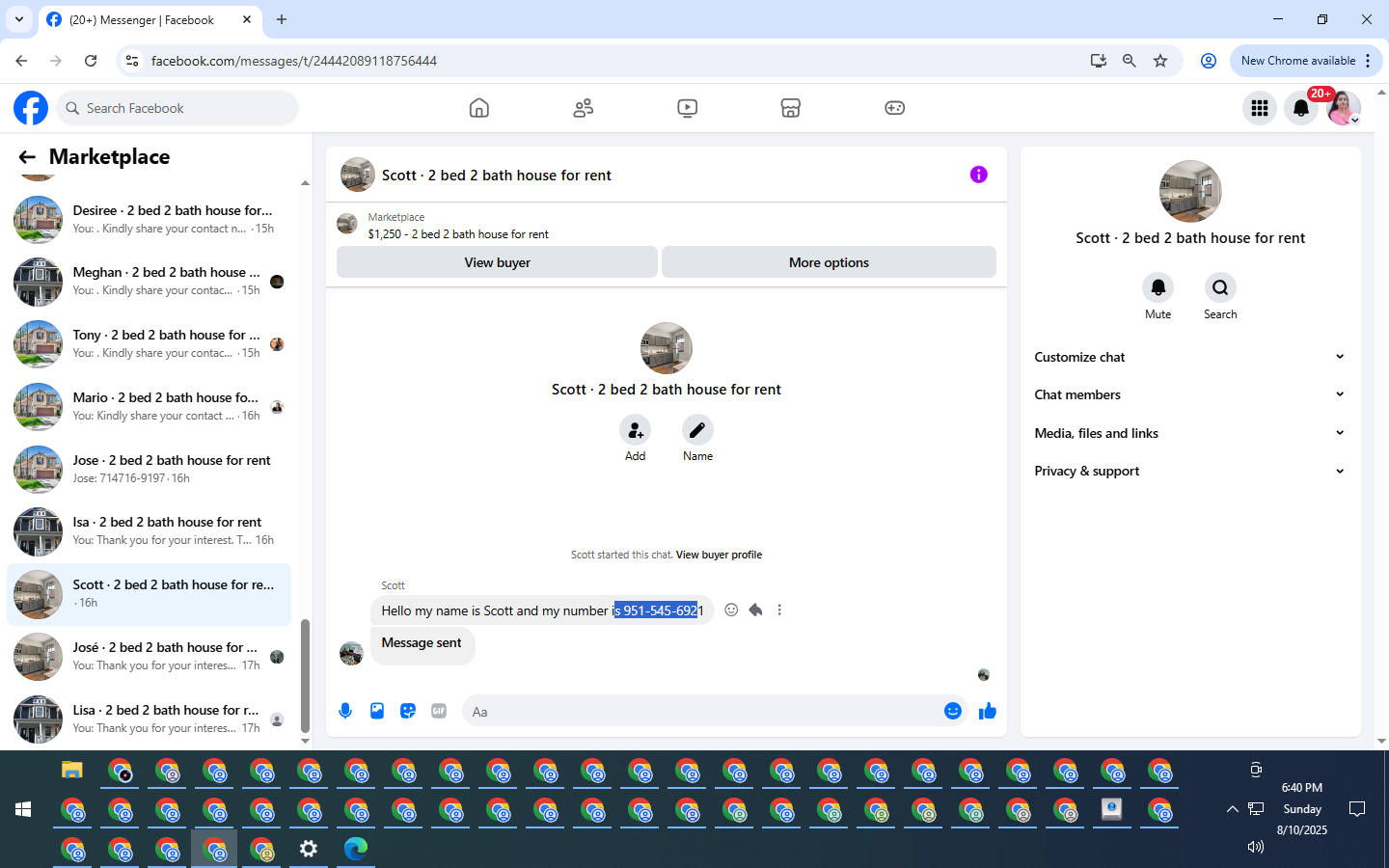This screenshot has height=868, width=1389.
Task: Click the Add people icon in chat
Action: pos(635,430)
